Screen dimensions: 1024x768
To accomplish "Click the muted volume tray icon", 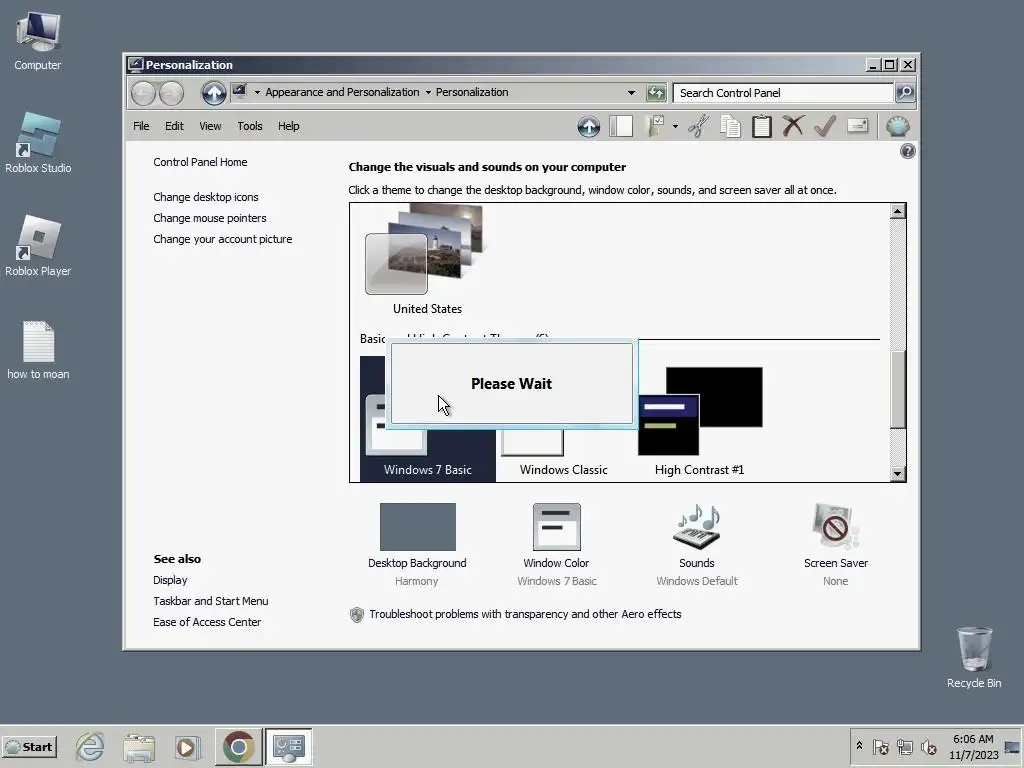I will click(x=928, y=746).
